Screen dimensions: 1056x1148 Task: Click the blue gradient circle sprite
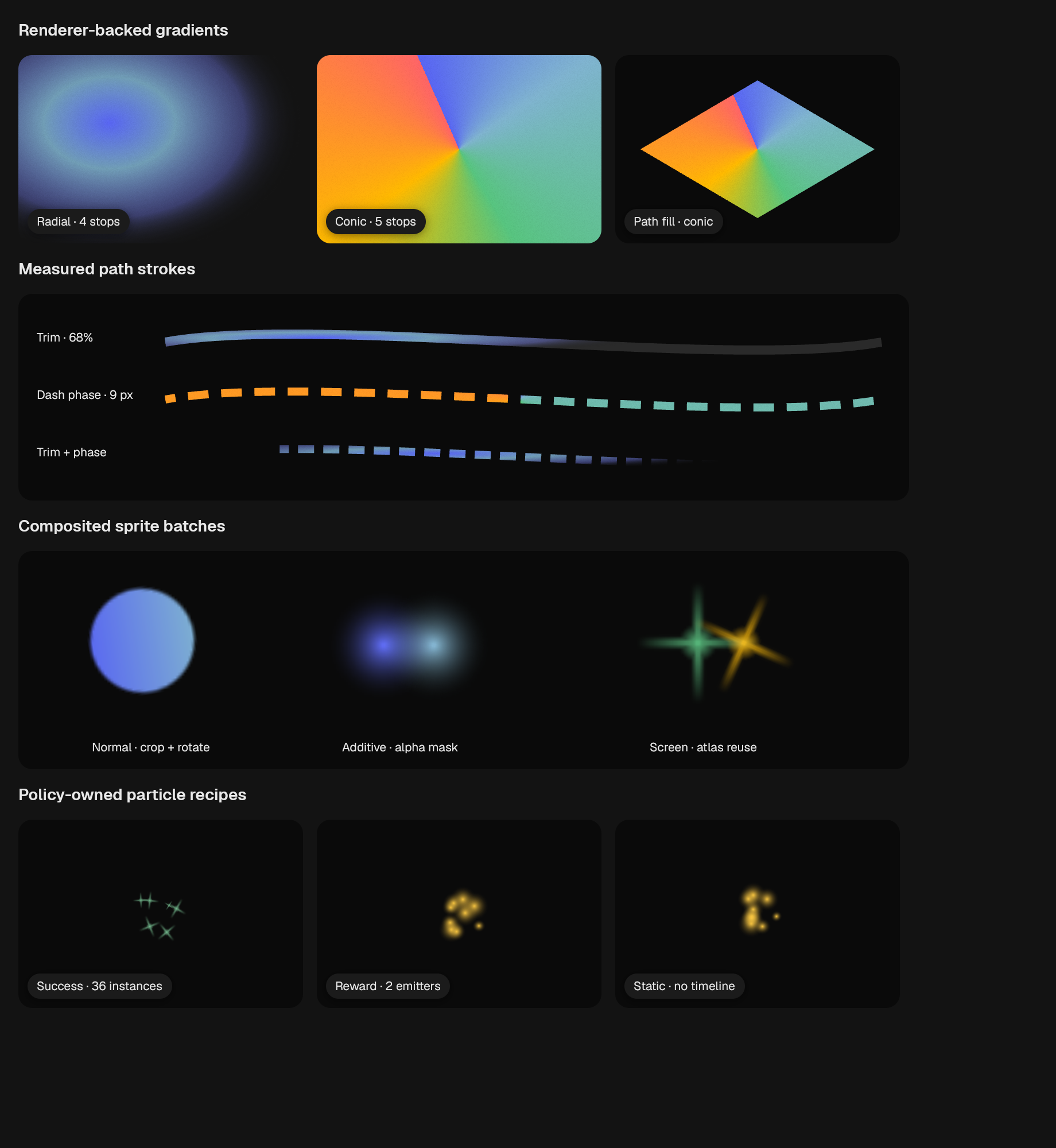[142, 640]
